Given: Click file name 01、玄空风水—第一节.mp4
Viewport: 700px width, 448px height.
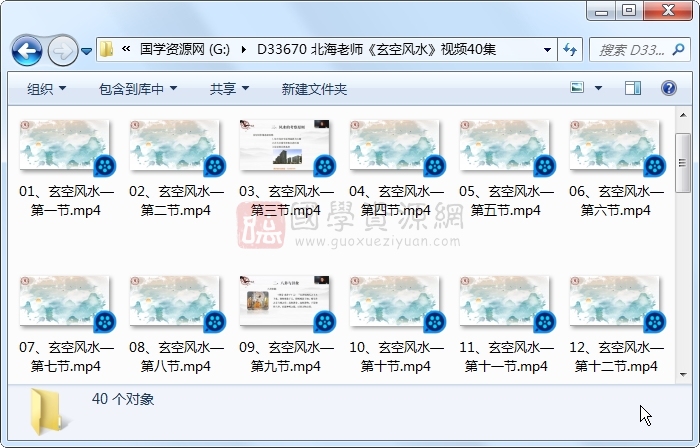Looking at the screenshot, I should click(x=66, y=201).
